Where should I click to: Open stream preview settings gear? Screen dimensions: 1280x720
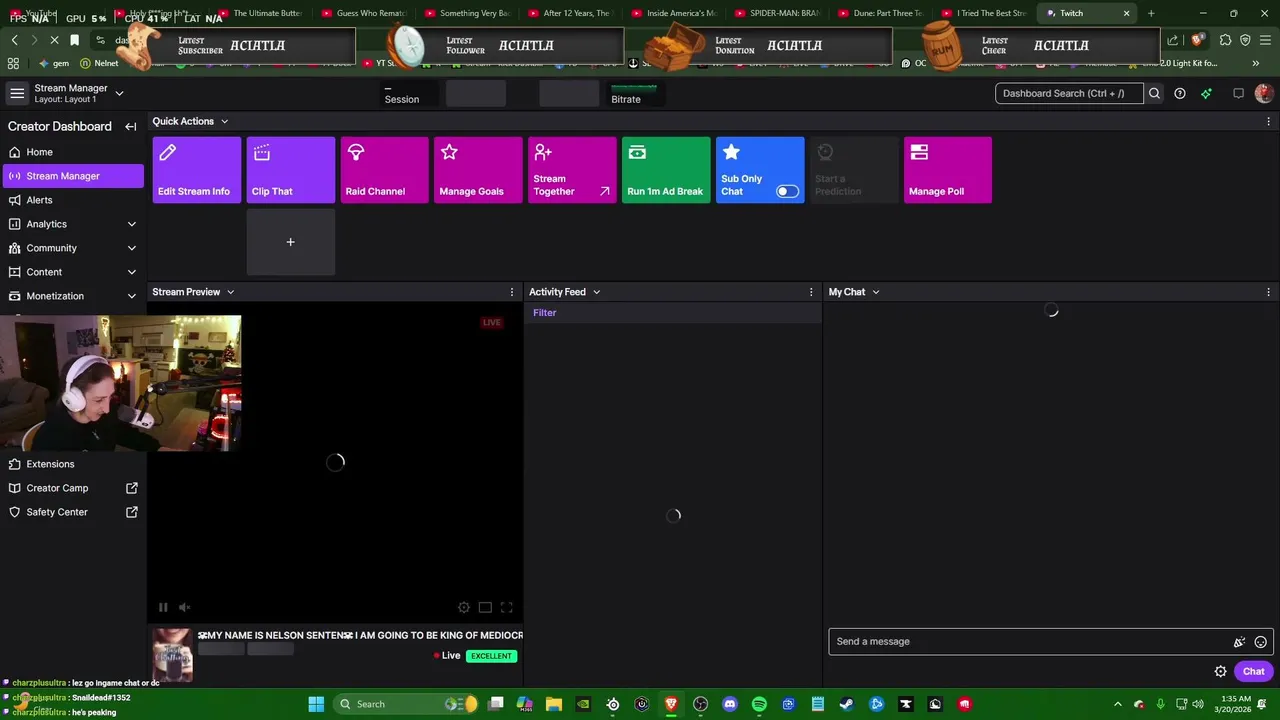click(464, 607)
